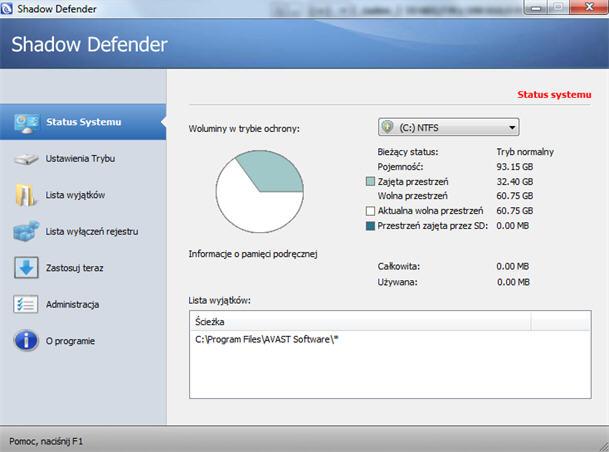The image size is (609, 452).
Task: Click the Lista wyłączeń rejestru cubes icon
Action: pos(26,231)
